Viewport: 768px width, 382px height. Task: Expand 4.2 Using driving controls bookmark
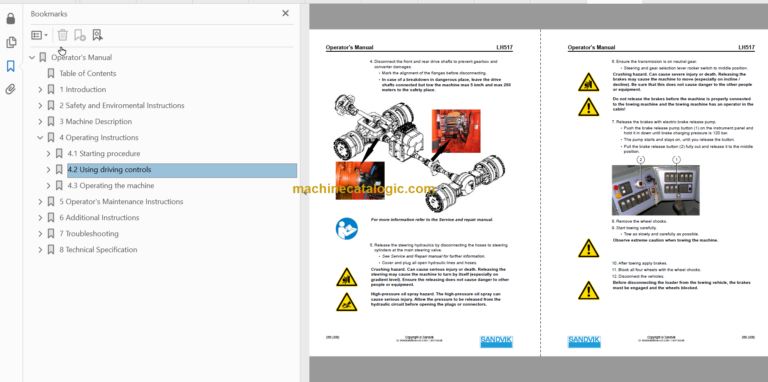tap(48, 170)
